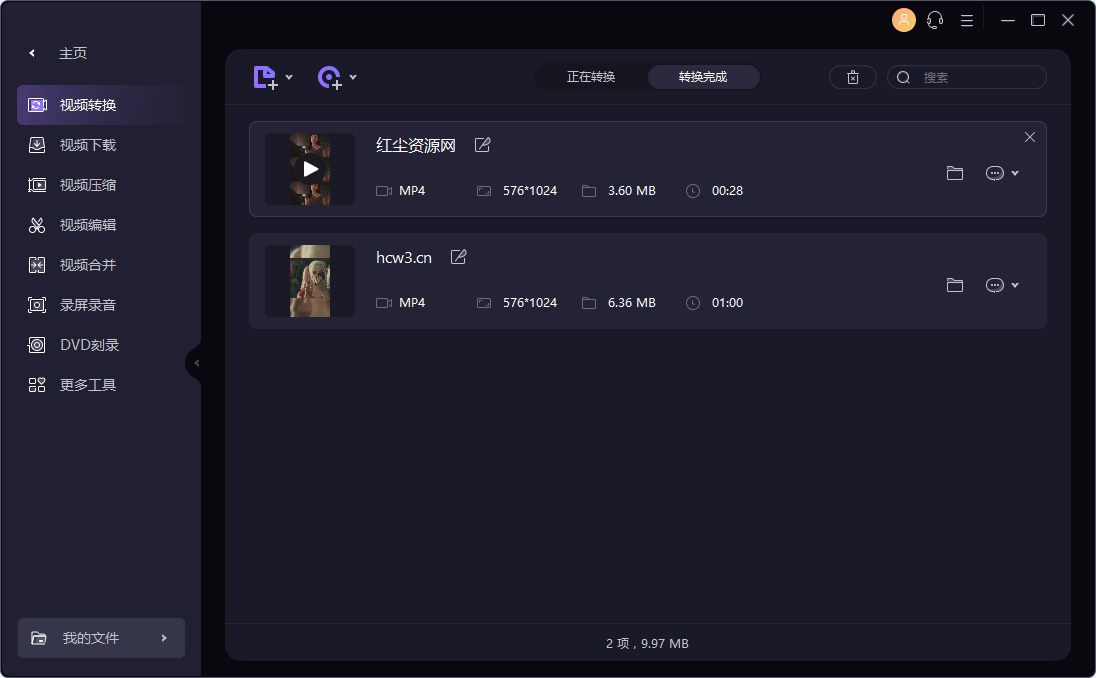The height and width of the screenshot is (678, 1096).
Task: Play the 红尘资源网 video thumbnail
Action: coord(310,169)
